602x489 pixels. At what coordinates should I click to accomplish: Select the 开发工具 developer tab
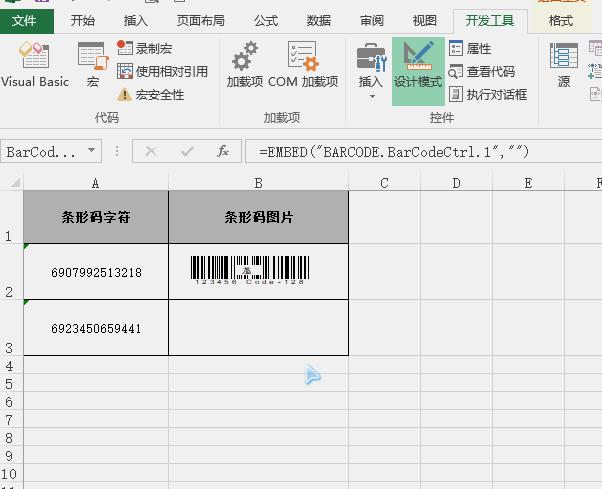pos(490,21)
